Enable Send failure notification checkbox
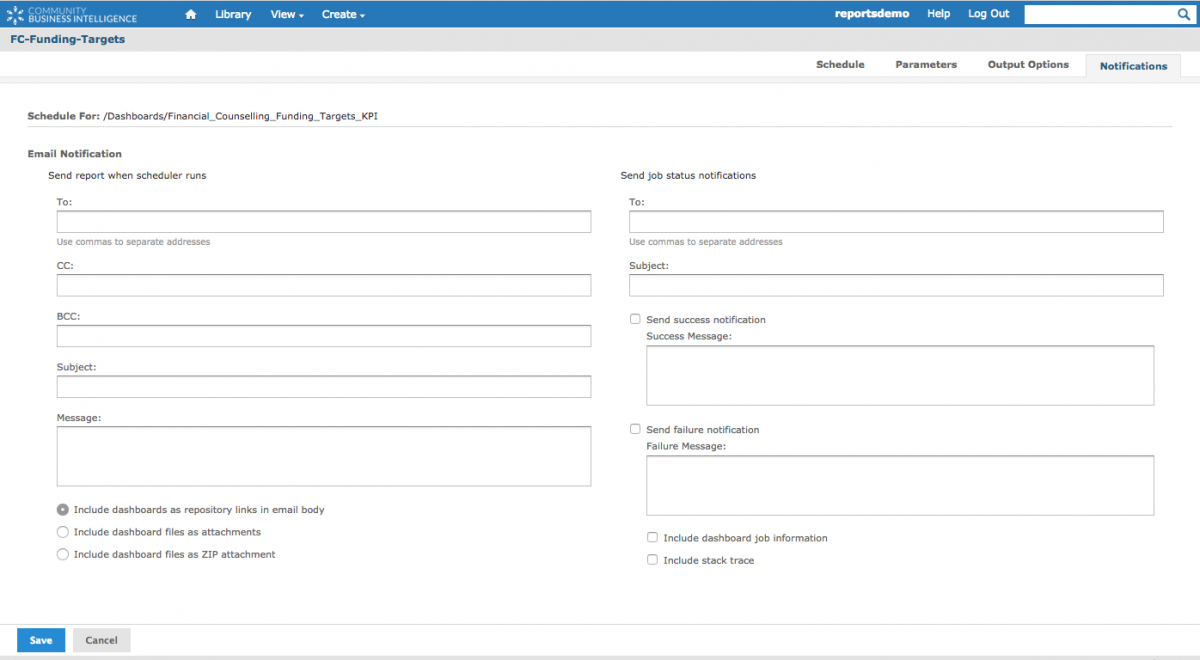 click(635, 429)
